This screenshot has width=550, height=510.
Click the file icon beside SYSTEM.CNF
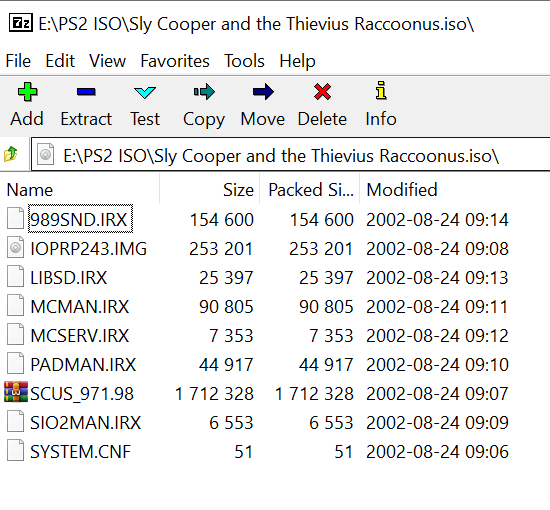15,451
